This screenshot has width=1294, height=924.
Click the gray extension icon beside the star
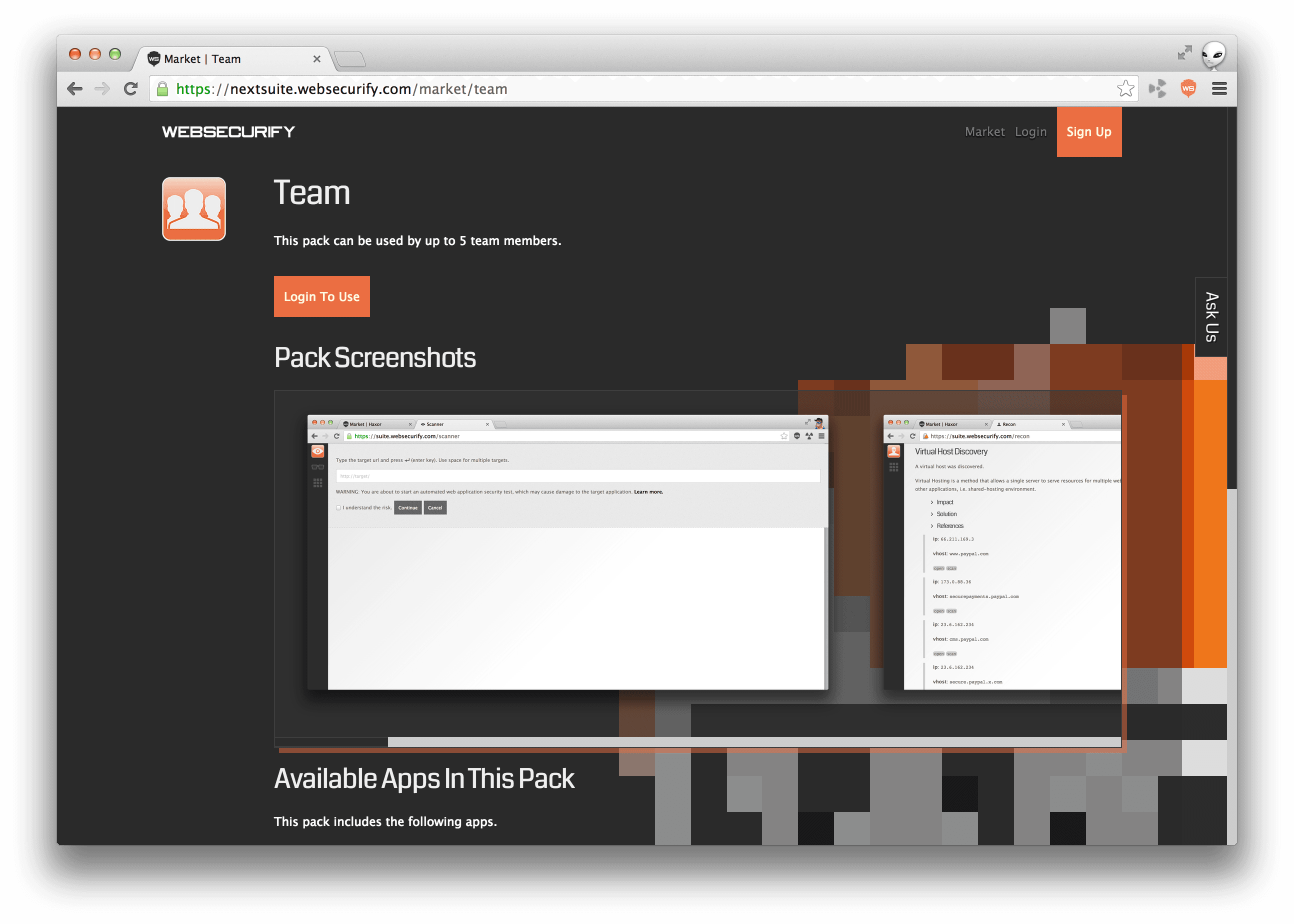1157,89
